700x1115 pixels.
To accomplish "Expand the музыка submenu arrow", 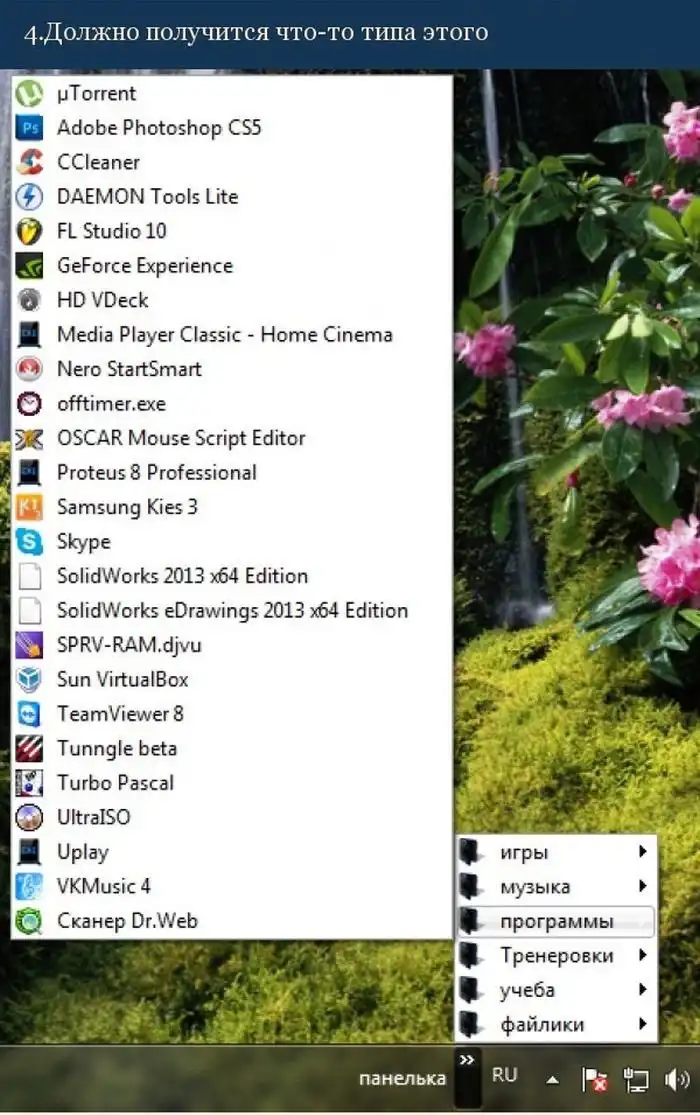I will 643,886.
